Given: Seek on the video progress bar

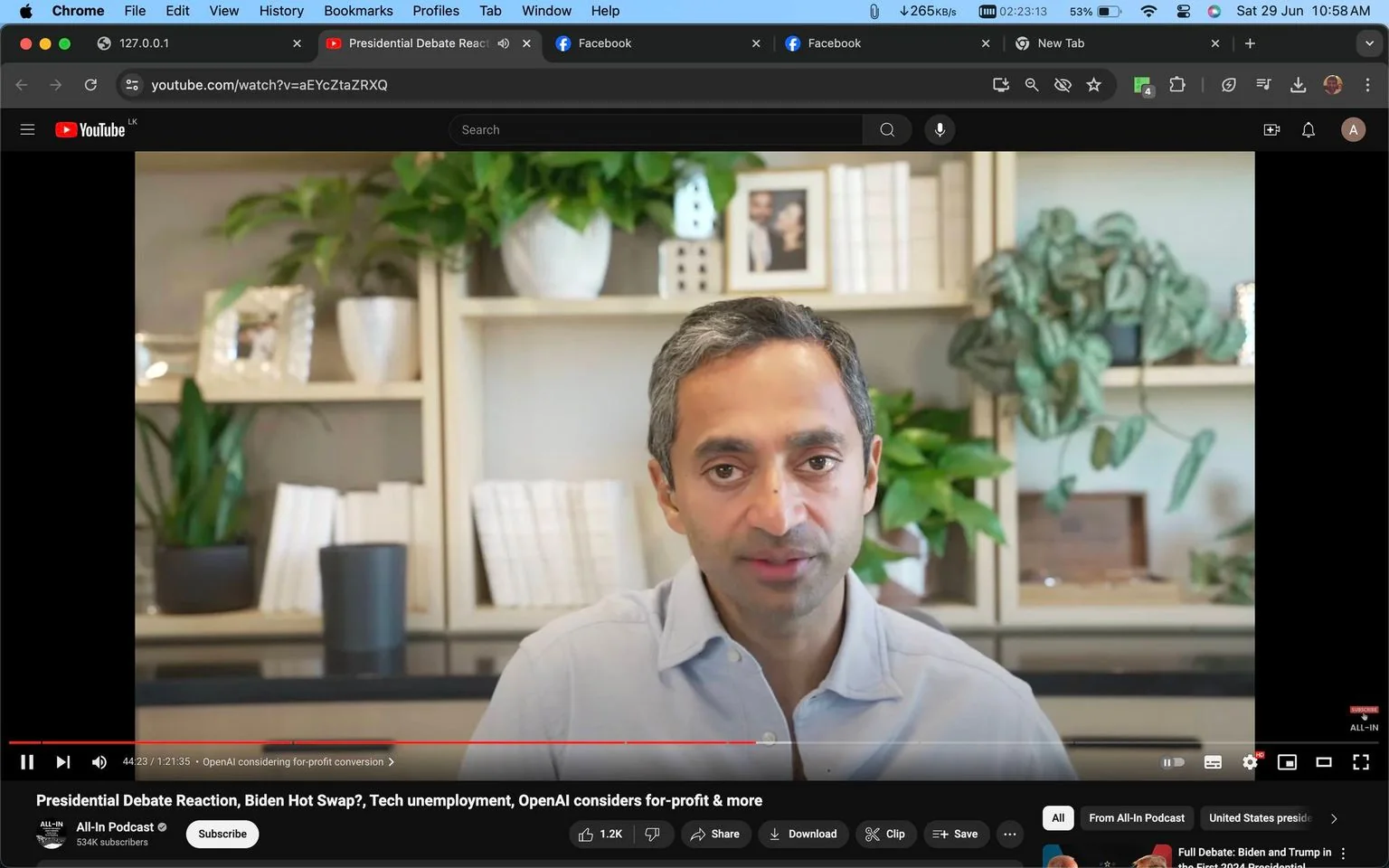Looking at the screenshot, I should (694, 742).
